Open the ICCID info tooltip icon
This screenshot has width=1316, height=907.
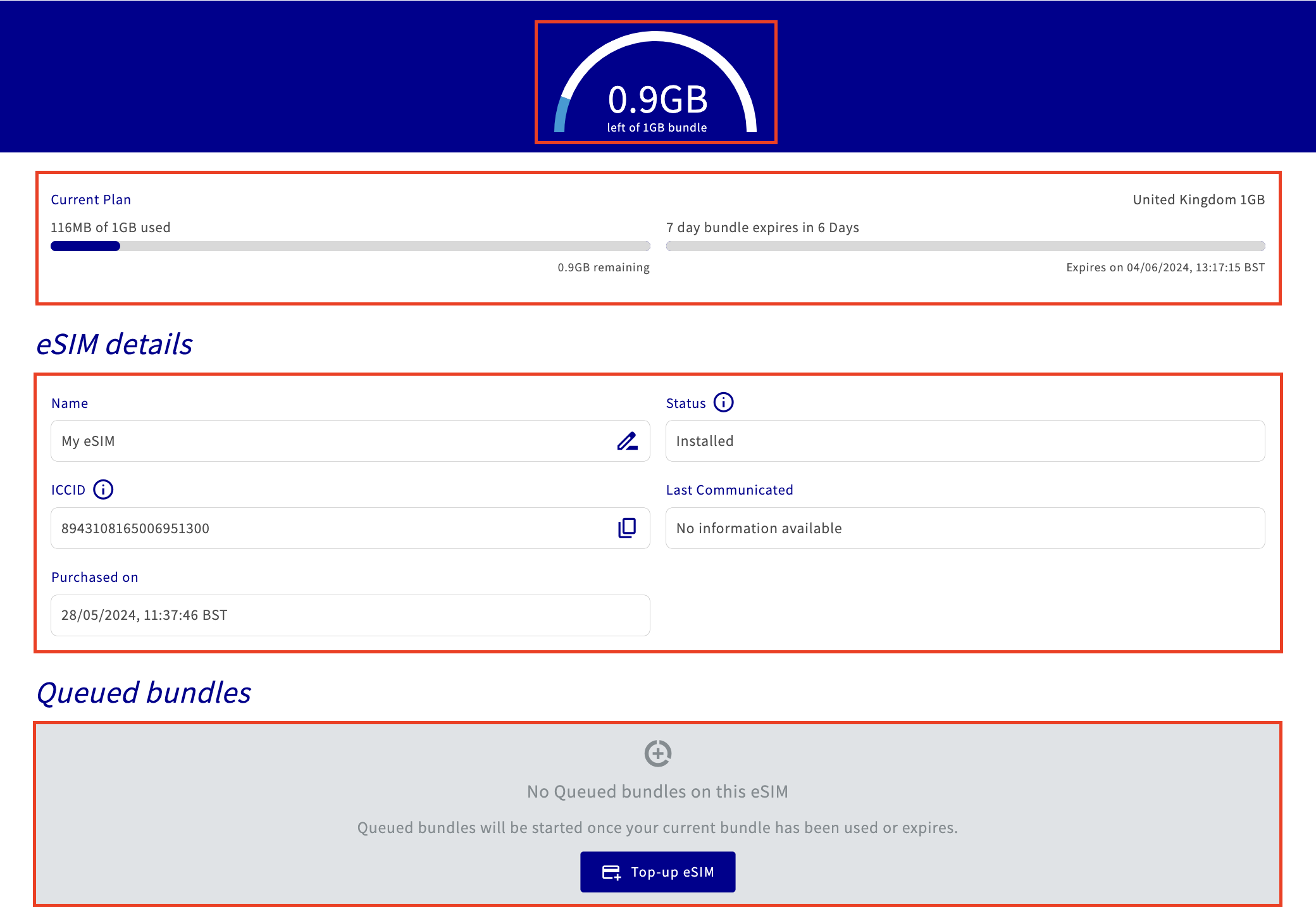pyautogui.click(x=103, y=489)
